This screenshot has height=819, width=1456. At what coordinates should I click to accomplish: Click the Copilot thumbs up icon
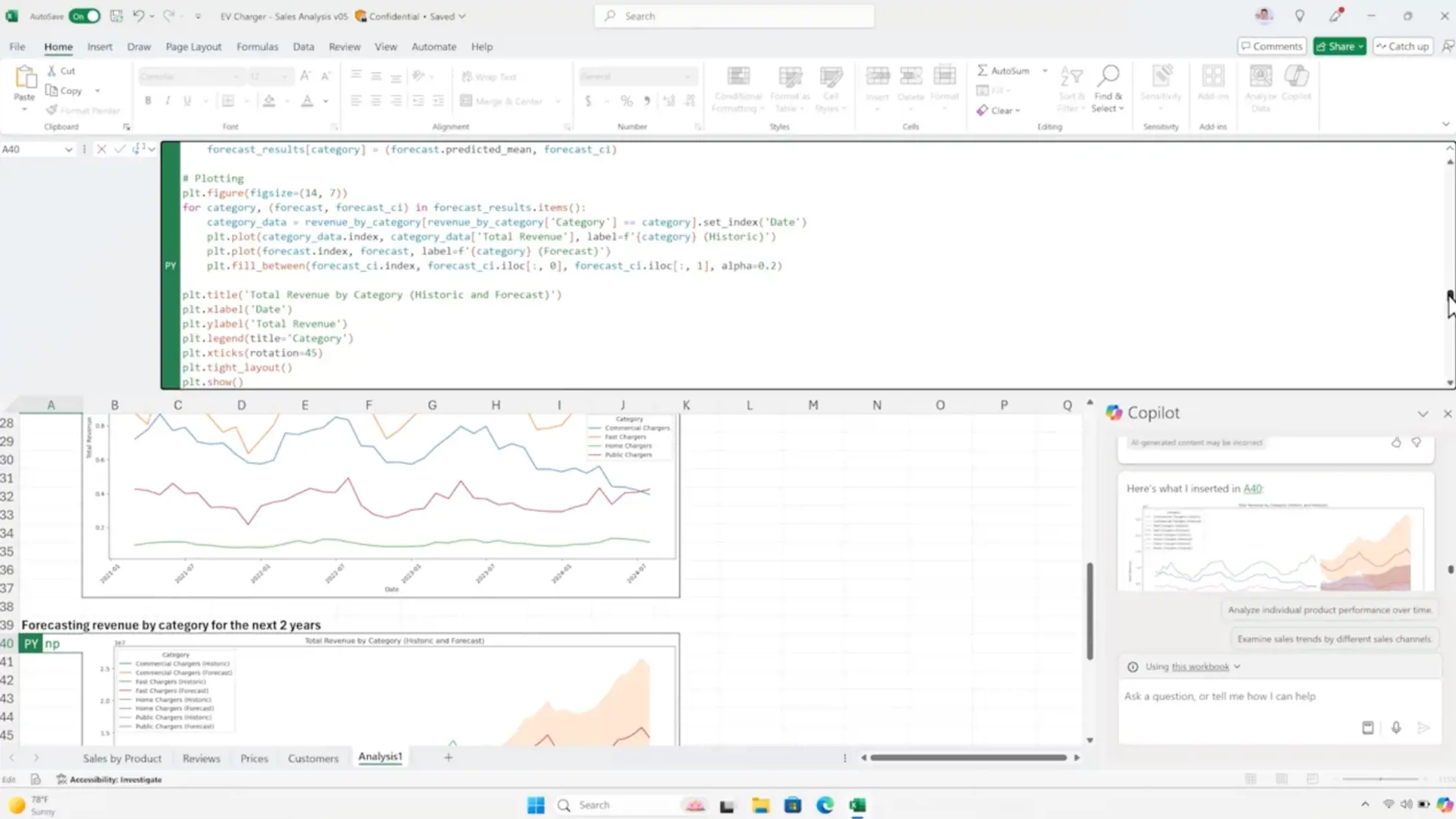[x=1396, y=443]
